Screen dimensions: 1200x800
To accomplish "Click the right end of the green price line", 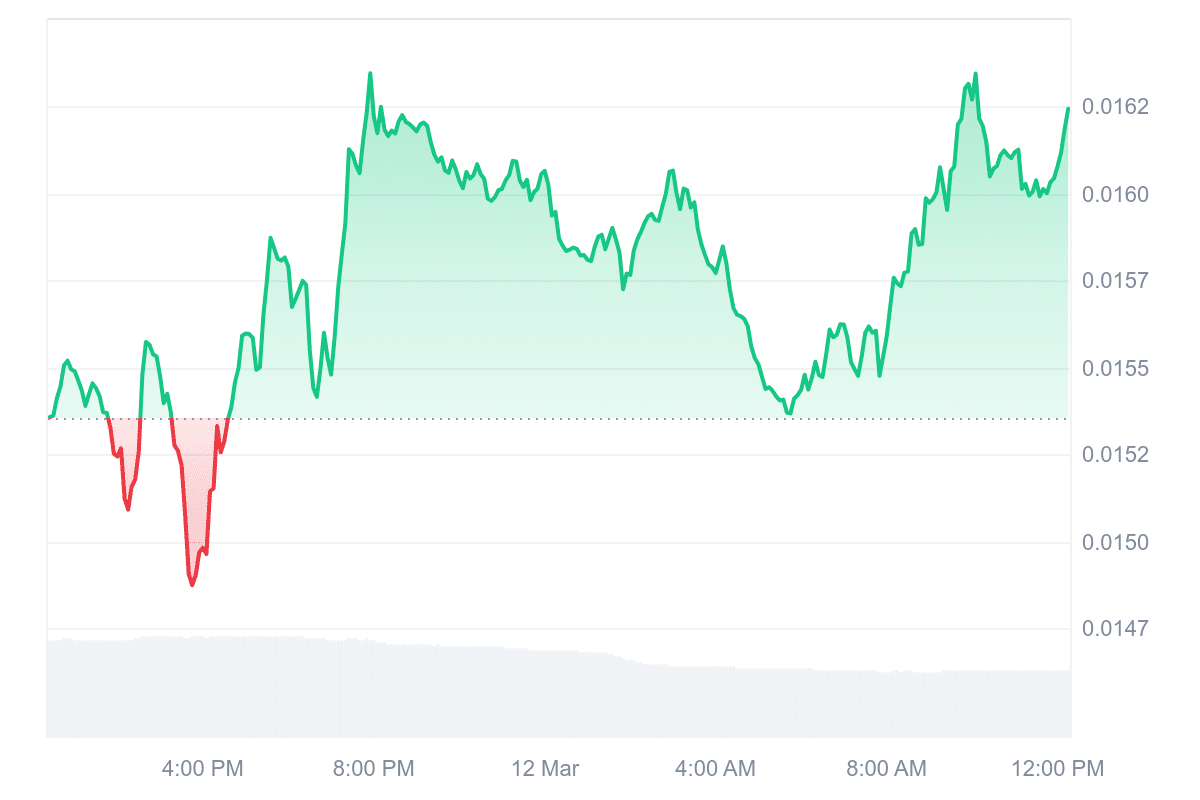I will coord(1068,108).
